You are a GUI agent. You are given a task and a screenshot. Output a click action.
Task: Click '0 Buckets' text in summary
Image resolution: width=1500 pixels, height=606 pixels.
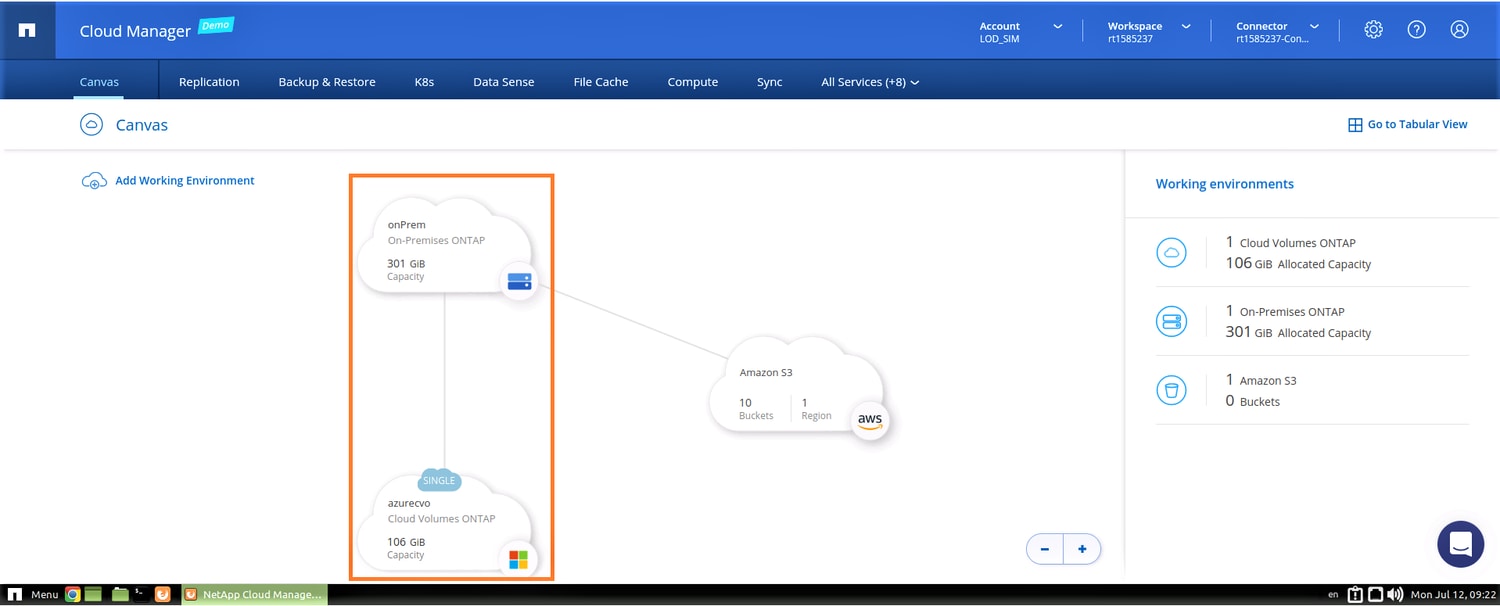(1253, 401)
